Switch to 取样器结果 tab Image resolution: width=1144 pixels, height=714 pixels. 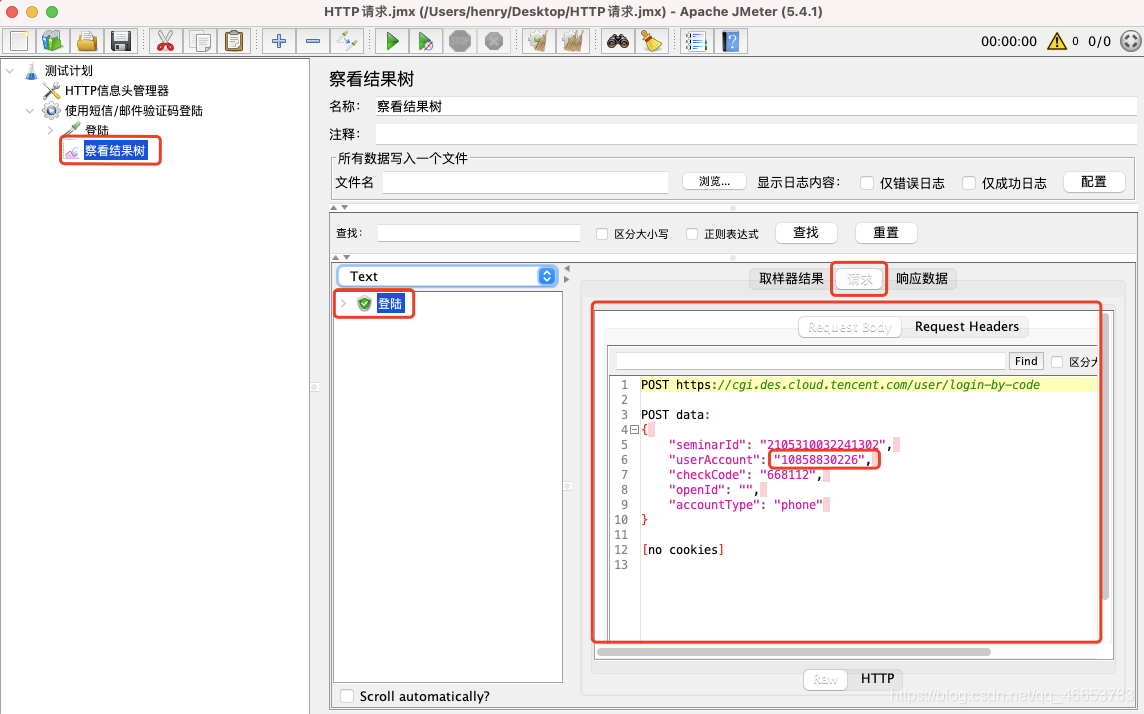click(792, 279)
